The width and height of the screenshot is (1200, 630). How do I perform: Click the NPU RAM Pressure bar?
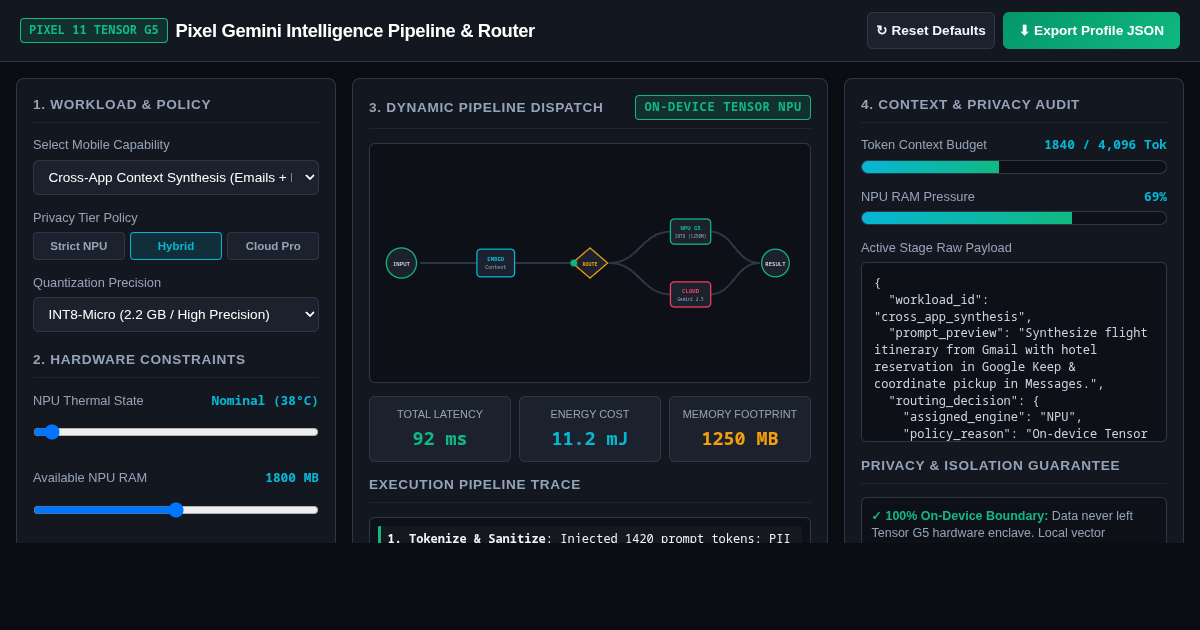tap(1014, 218)
